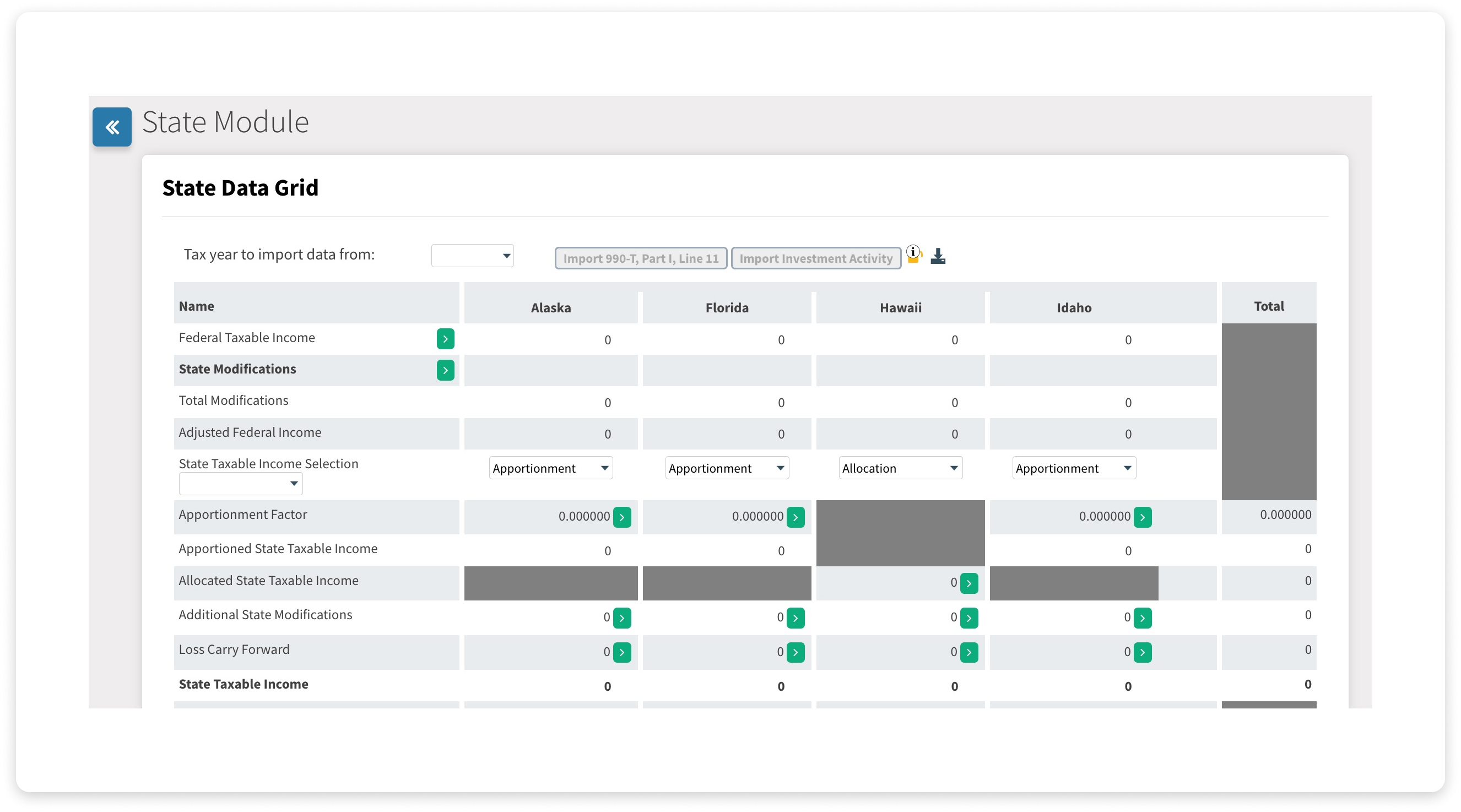The image size is (1461, 812).
Task: Open Hawaii Allocation selection dropdown
Action: coord(900,468)
